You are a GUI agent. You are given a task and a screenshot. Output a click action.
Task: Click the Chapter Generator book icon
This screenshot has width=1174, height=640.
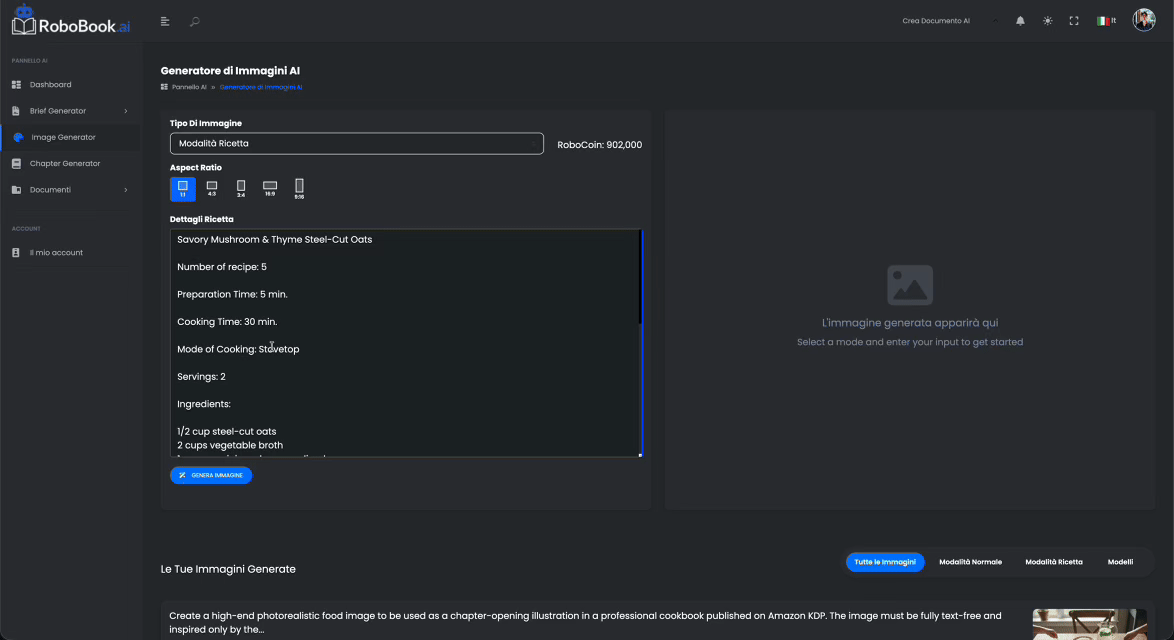click(16, 163)
